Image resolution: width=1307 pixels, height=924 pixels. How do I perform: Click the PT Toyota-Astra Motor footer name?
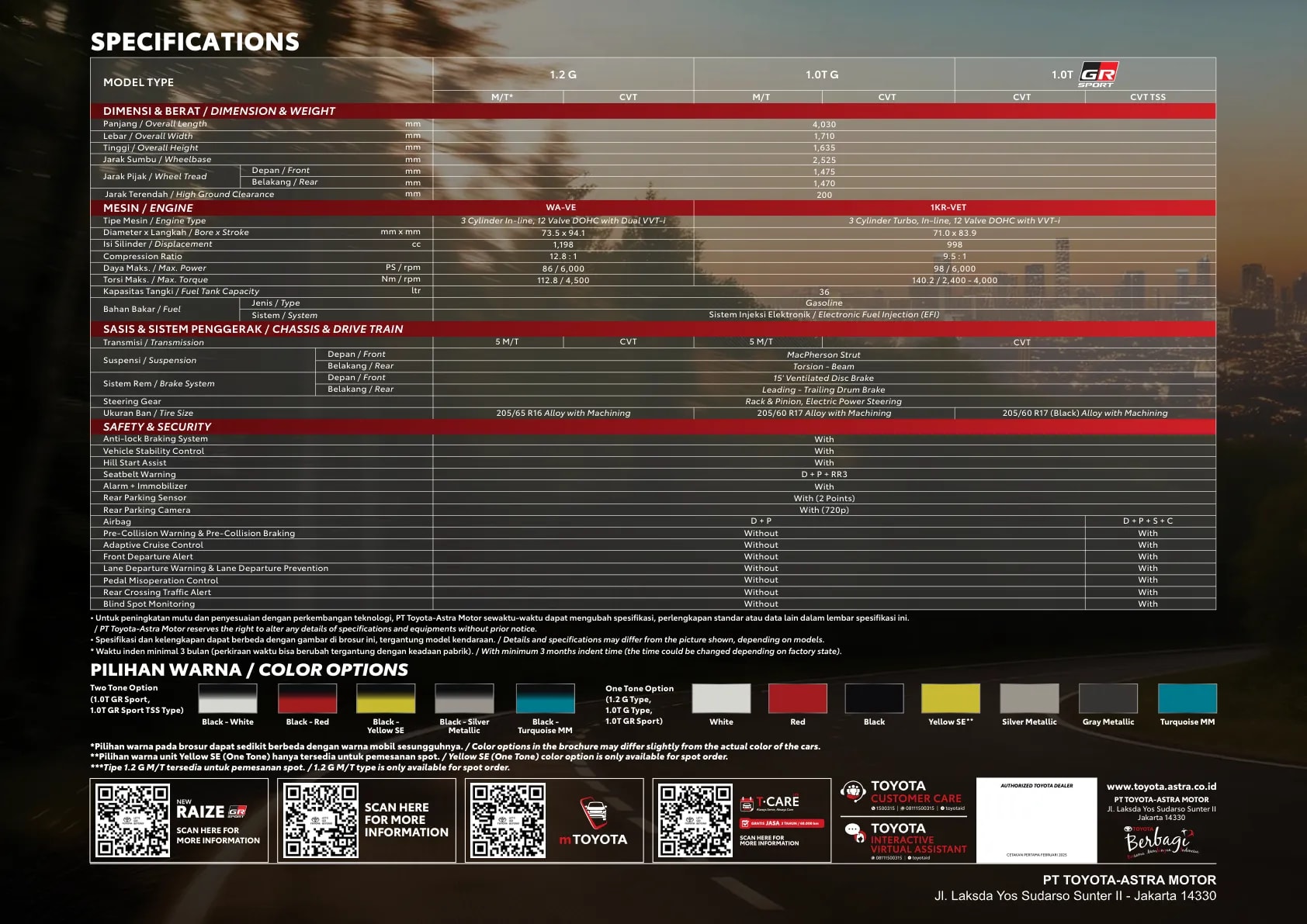[x=1129, y=880]
